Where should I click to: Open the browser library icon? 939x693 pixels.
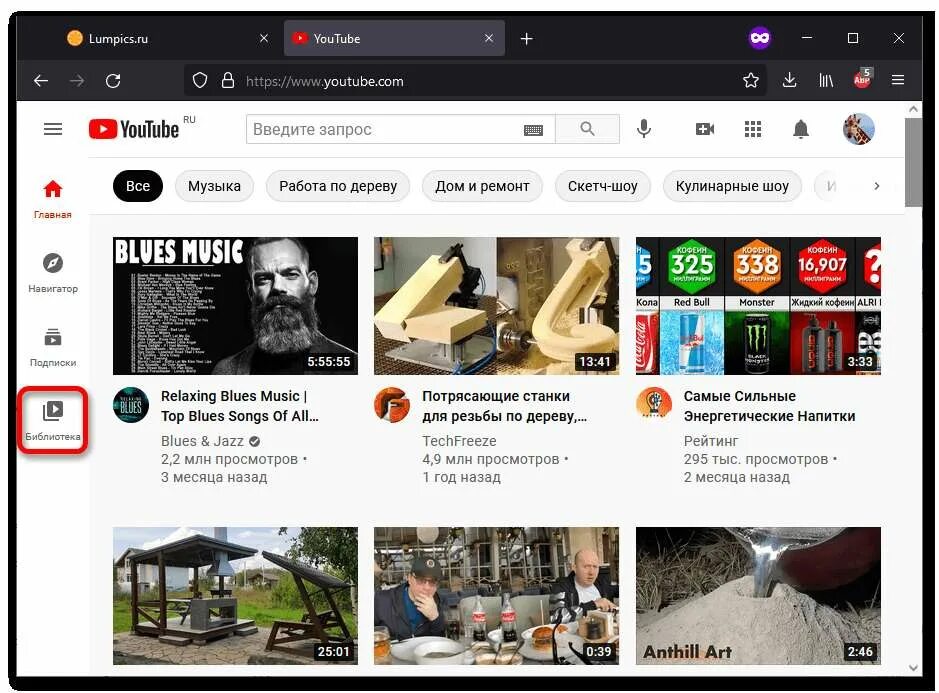[x=826, y=80]
